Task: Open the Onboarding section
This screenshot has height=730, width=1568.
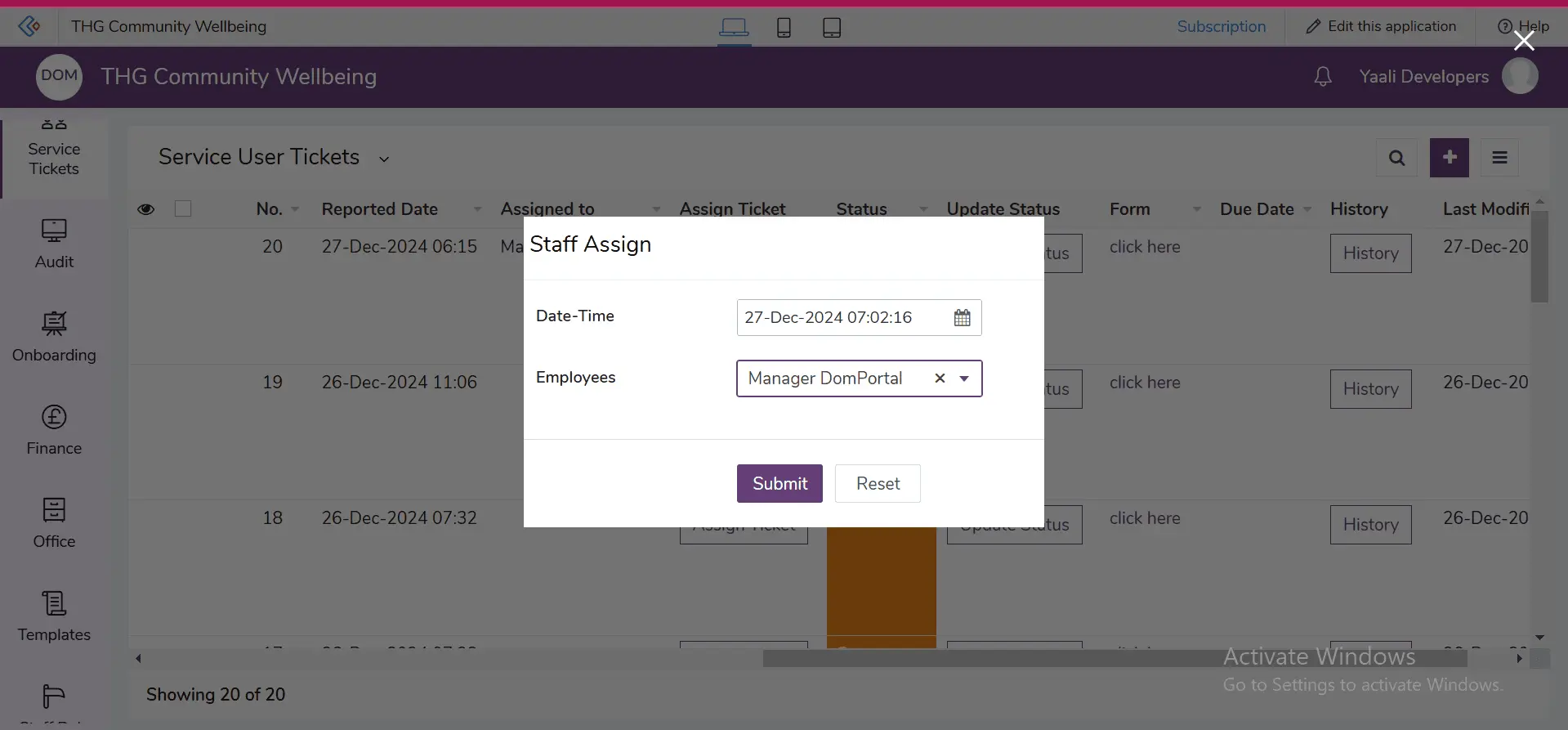Action: pyautogui.click(x=54, y=338)
